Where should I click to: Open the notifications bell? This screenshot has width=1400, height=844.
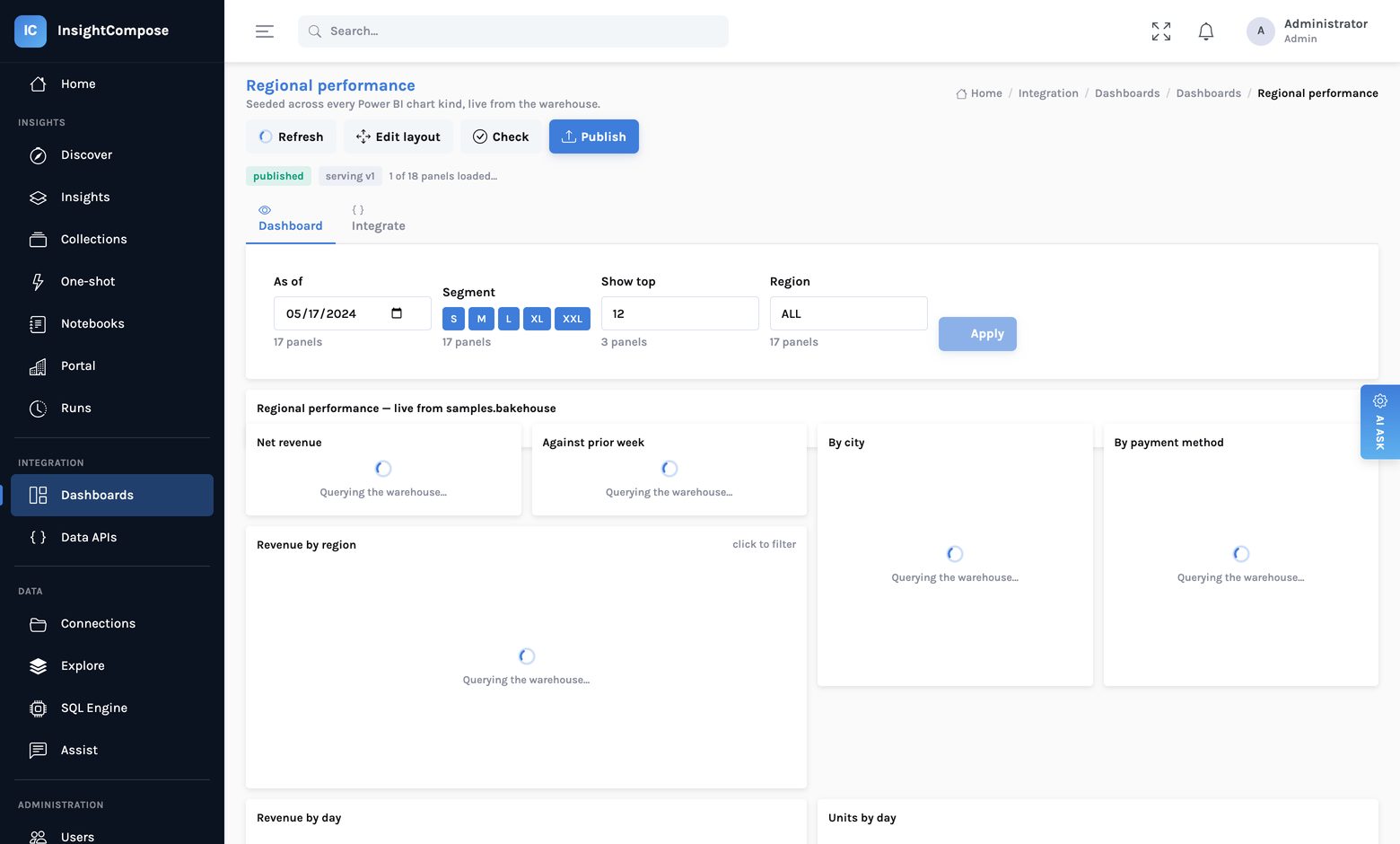coord(1206,31)
